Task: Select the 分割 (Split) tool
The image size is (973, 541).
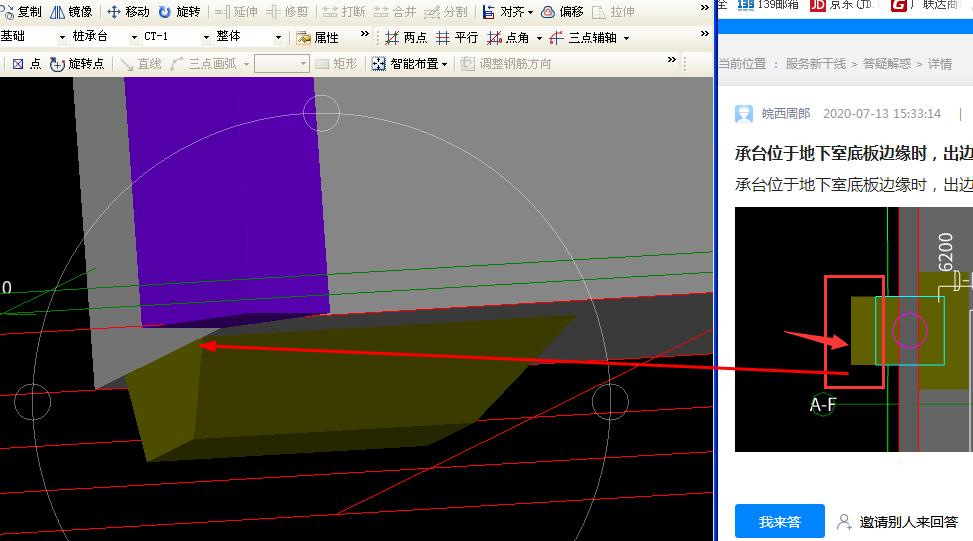Action: tap(446, 12)
